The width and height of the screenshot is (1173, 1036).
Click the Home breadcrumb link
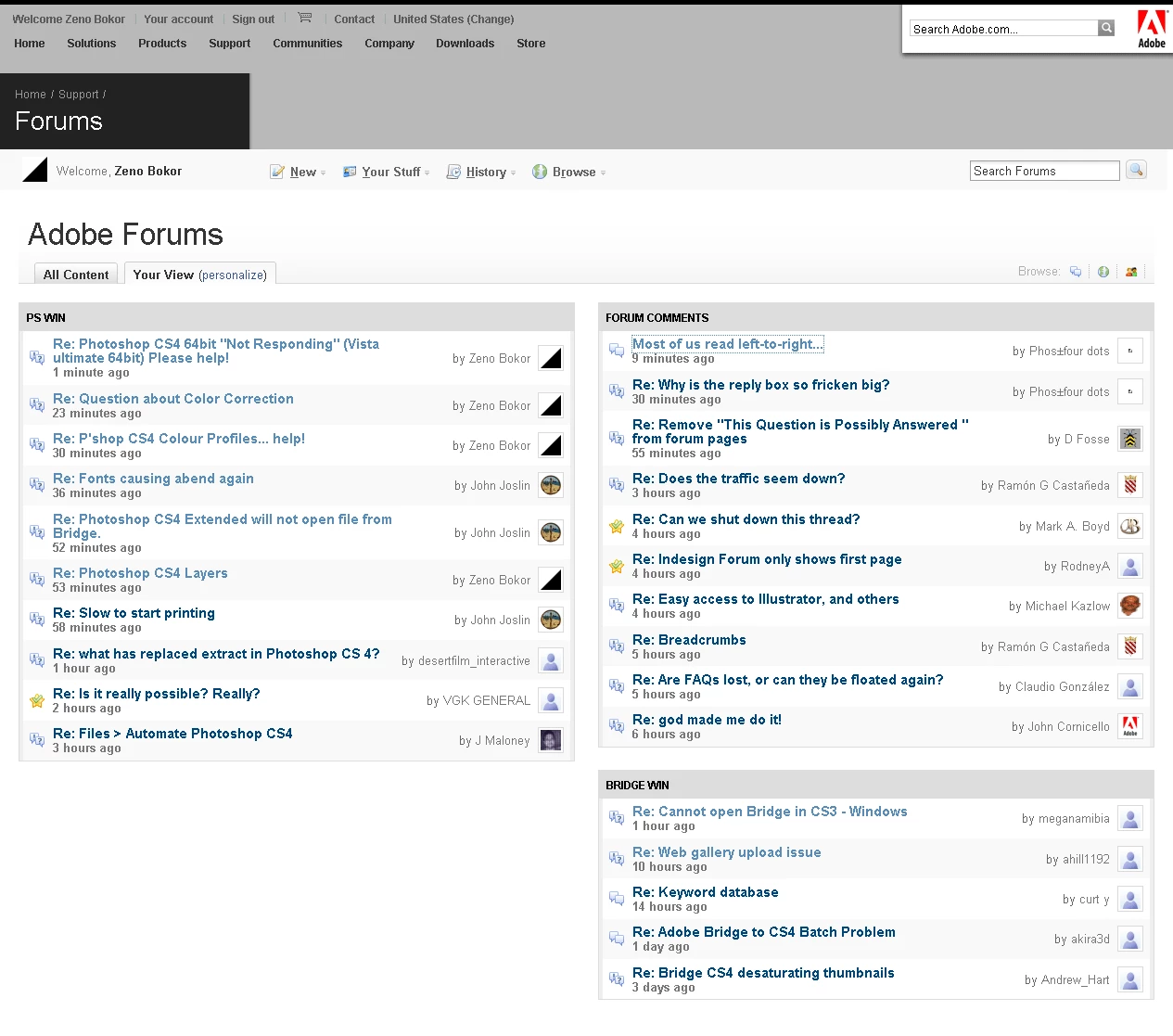(31, 95)
